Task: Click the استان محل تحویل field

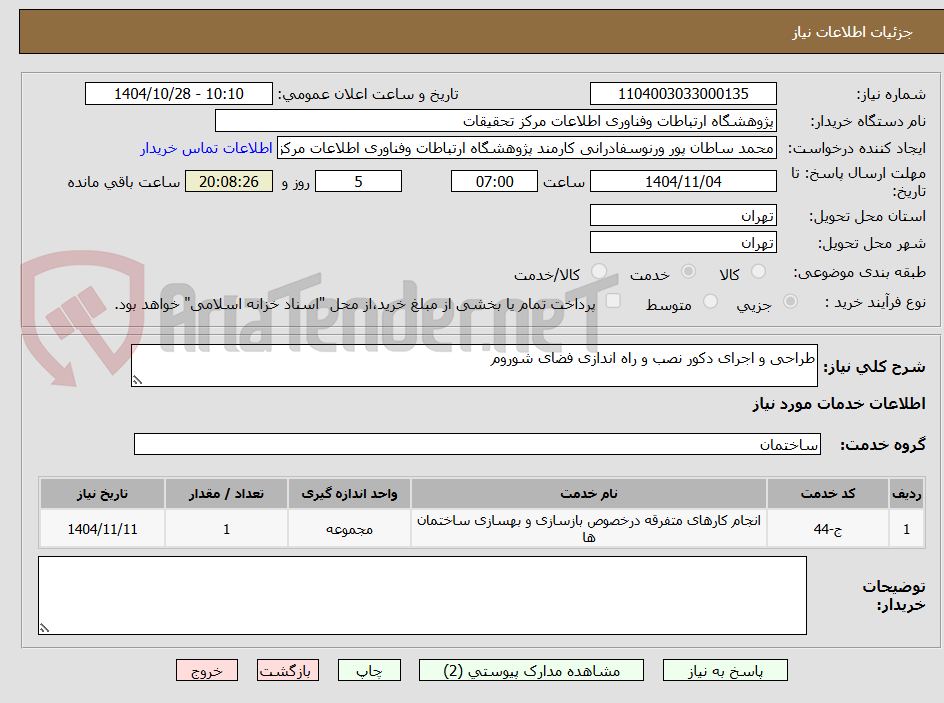Action: [683, 215]
